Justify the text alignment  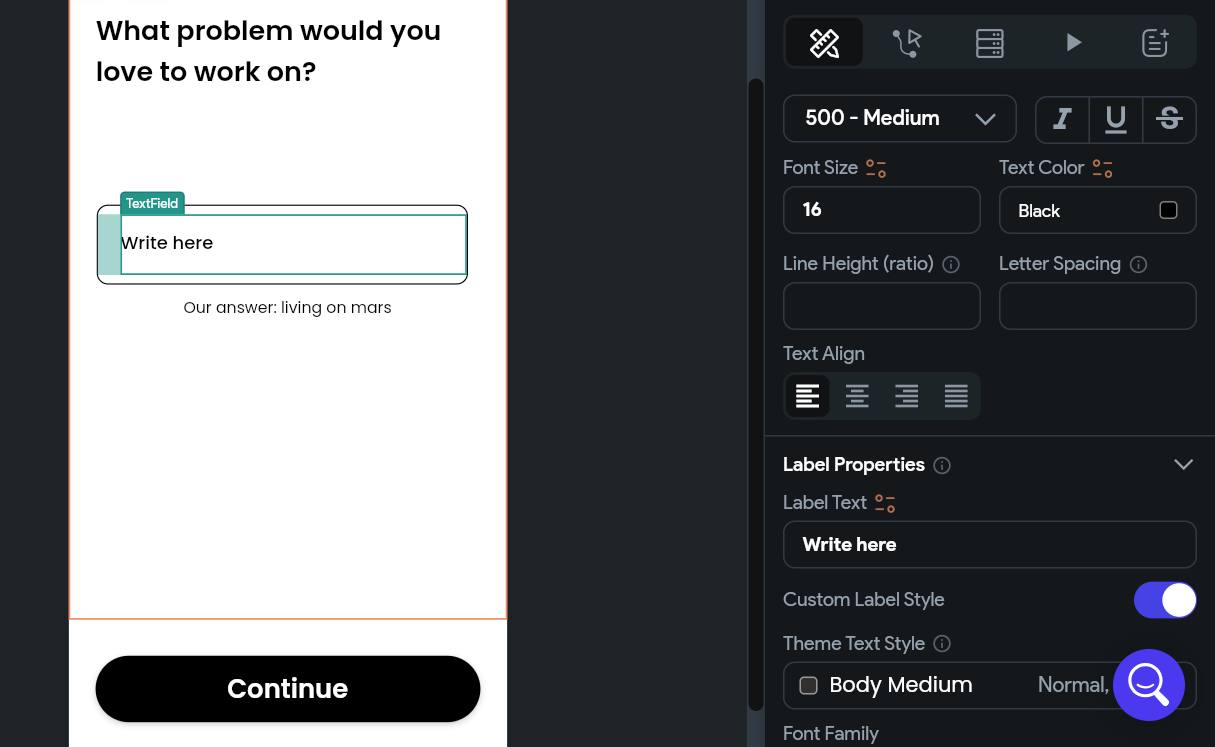(956, 396)
